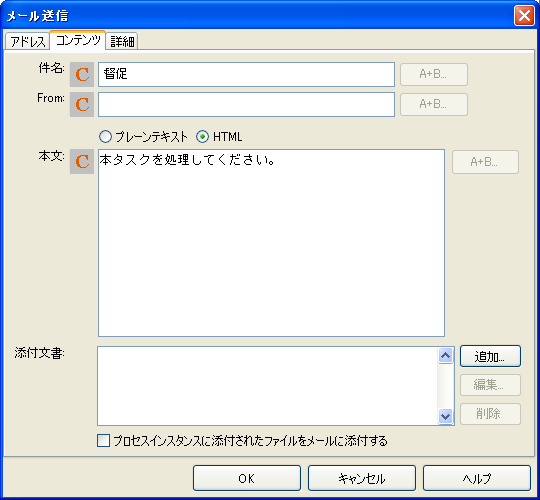Click the C constant icon beside 件名
The width and height of the screenshot is (540, 500).
[82, 74]
